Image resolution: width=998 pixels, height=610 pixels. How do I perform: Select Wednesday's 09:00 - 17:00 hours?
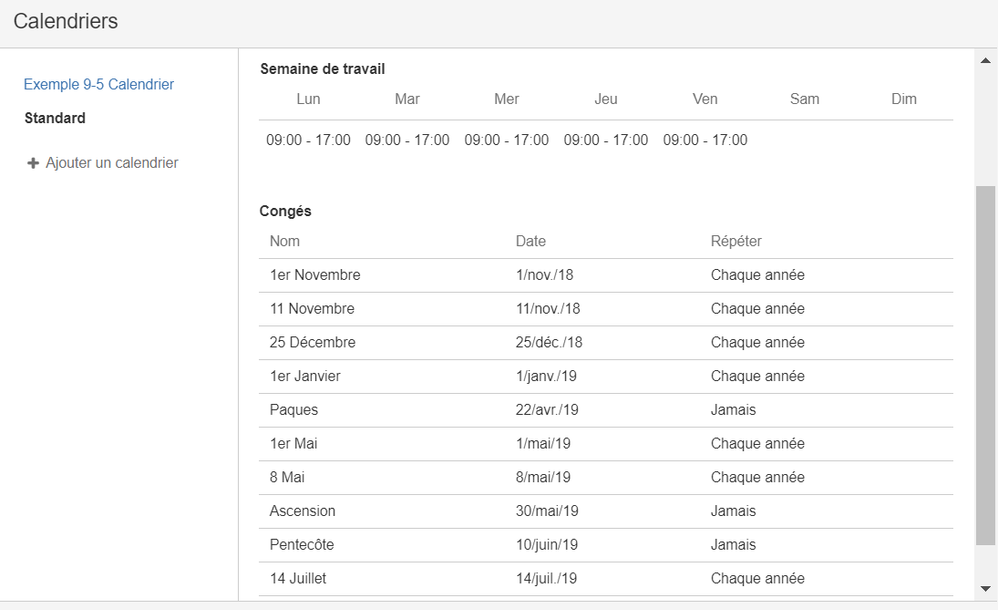[x=507, y=140]
